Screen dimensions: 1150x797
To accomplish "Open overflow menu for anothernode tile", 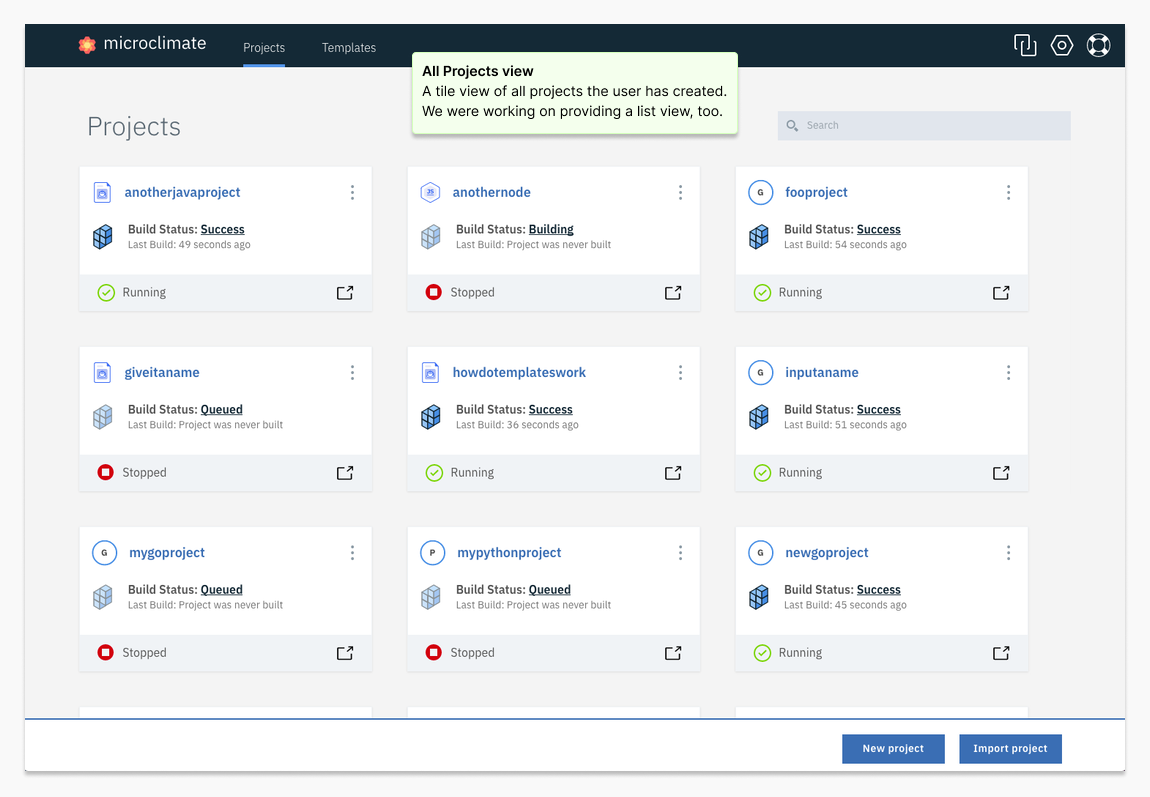I will click(x=680, y=193).
